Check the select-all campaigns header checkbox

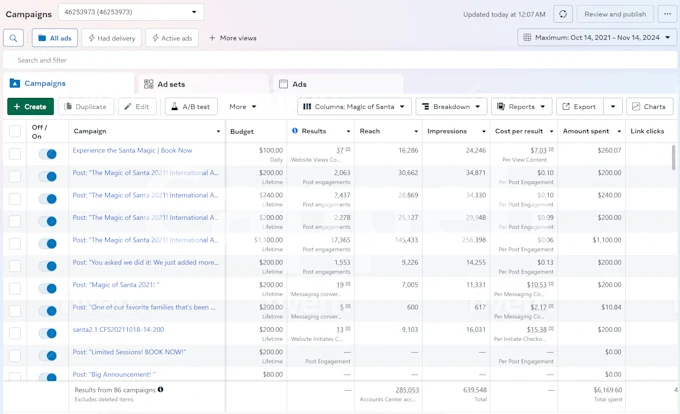14,131
